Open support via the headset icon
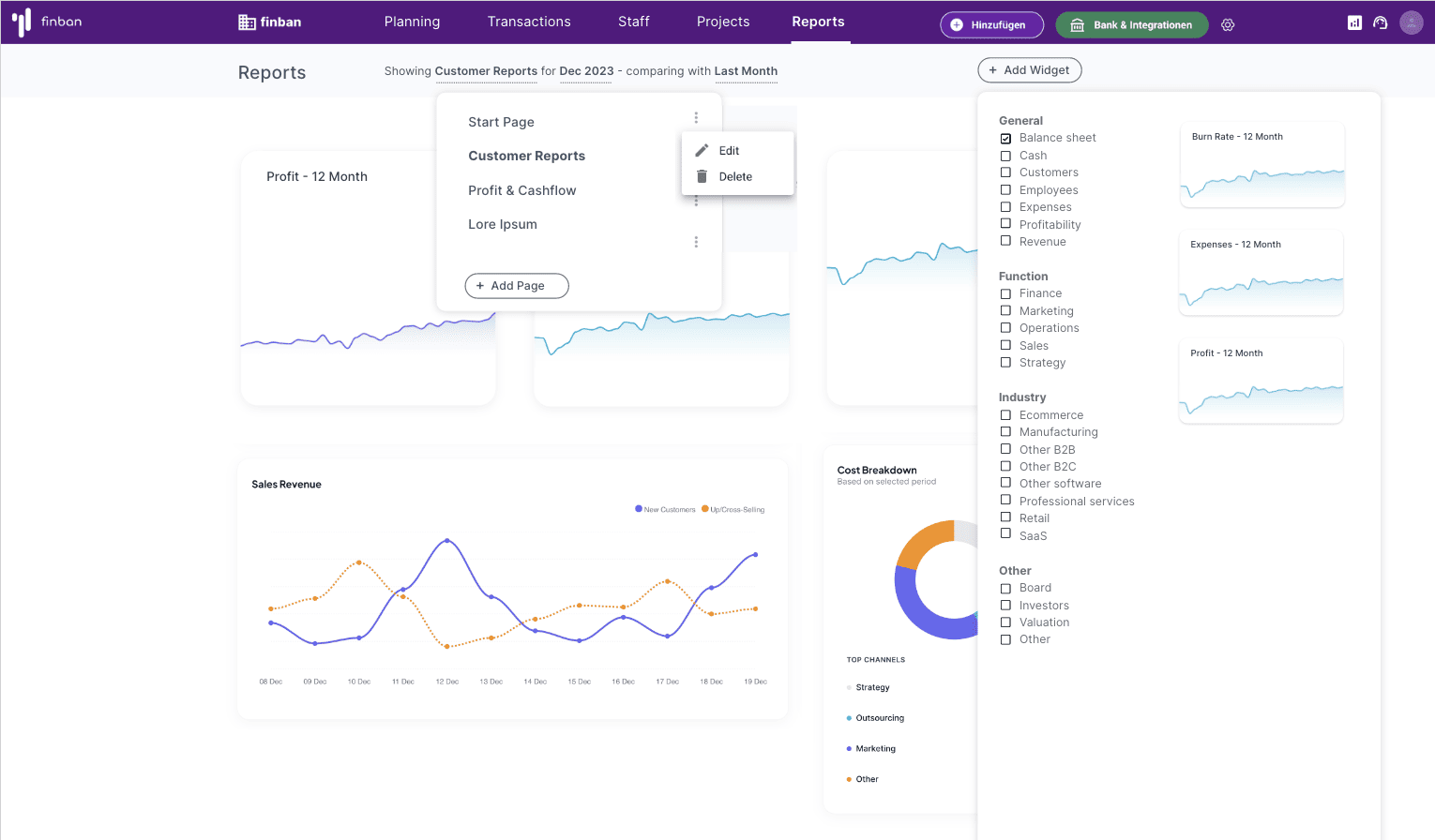This screenshot has height=840, width=1435. (1380, 22)
